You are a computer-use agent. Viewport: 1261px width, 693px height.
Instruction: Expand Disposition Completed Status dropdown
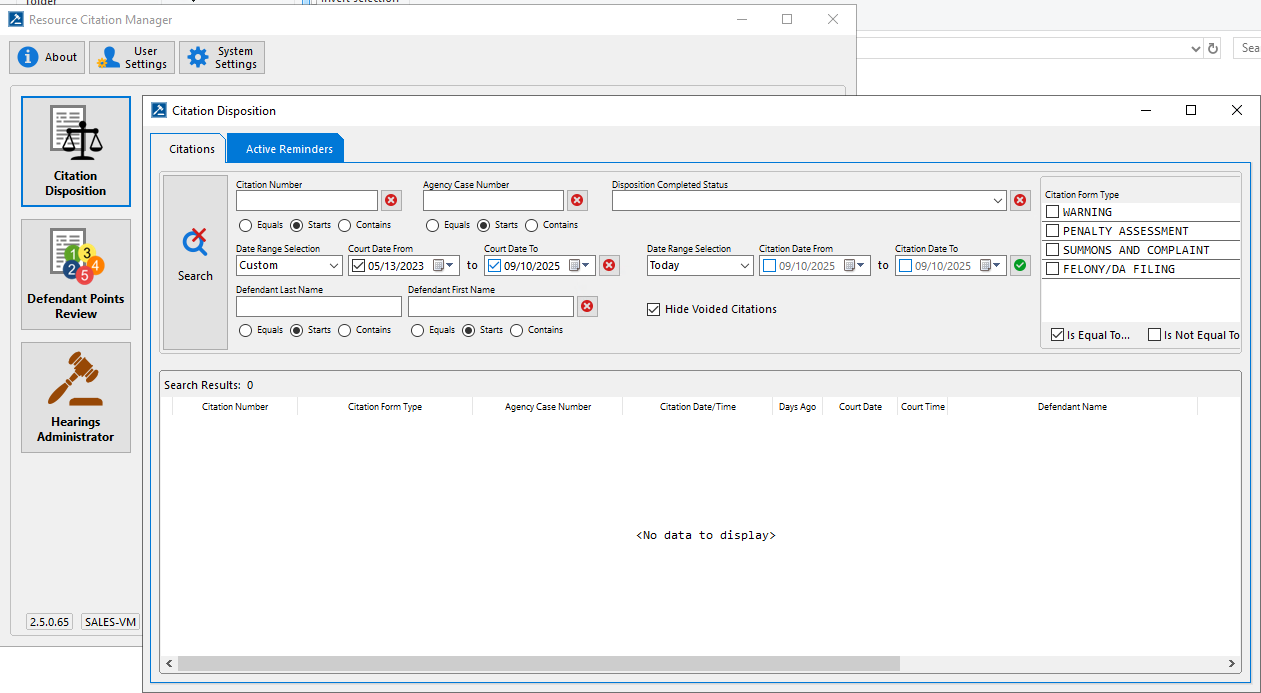998,201
